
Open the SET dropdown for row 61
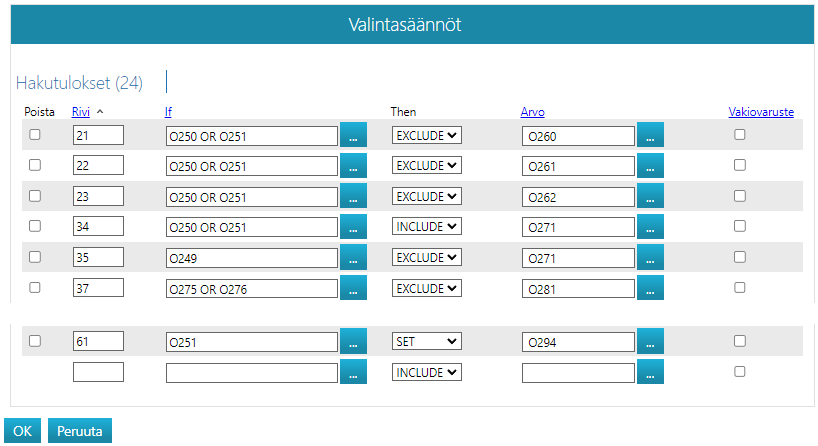pyautogui.click(x=426, y=342)
